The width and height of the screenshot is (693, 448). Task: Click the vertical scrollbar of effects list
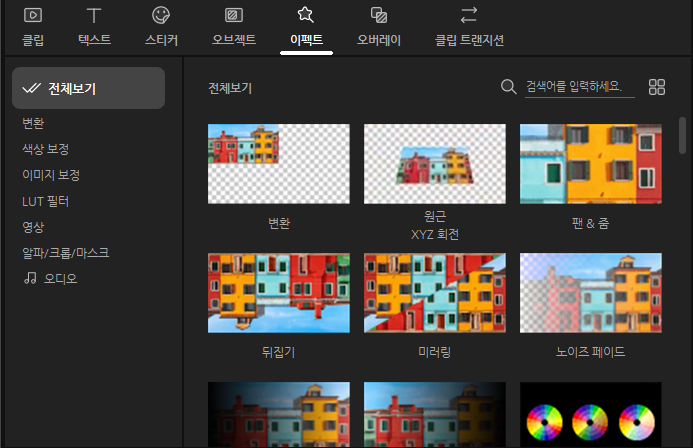pyautogui.click(x=683, y=136)
